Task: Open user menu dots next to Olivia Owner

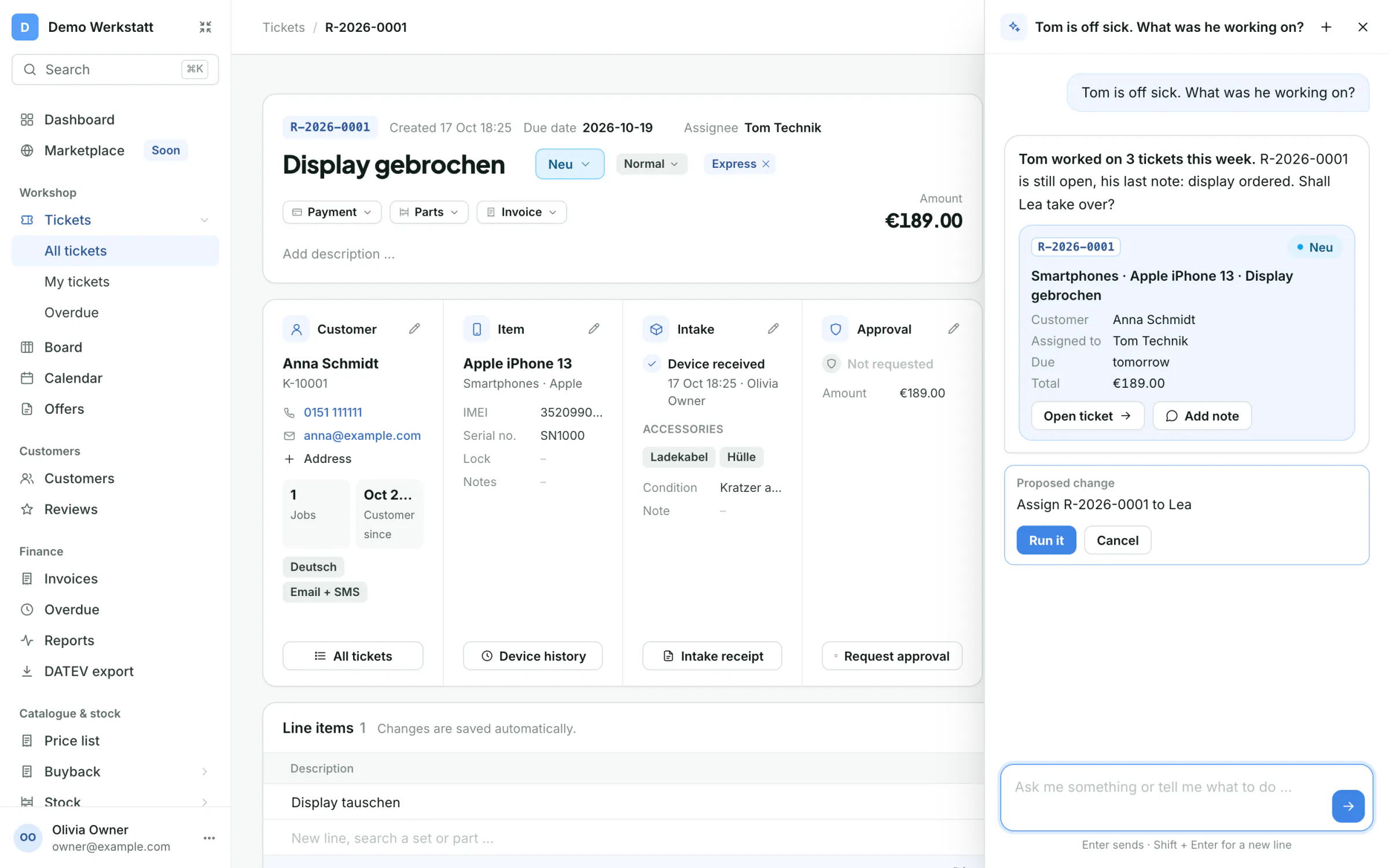Action: click(210, 837)
